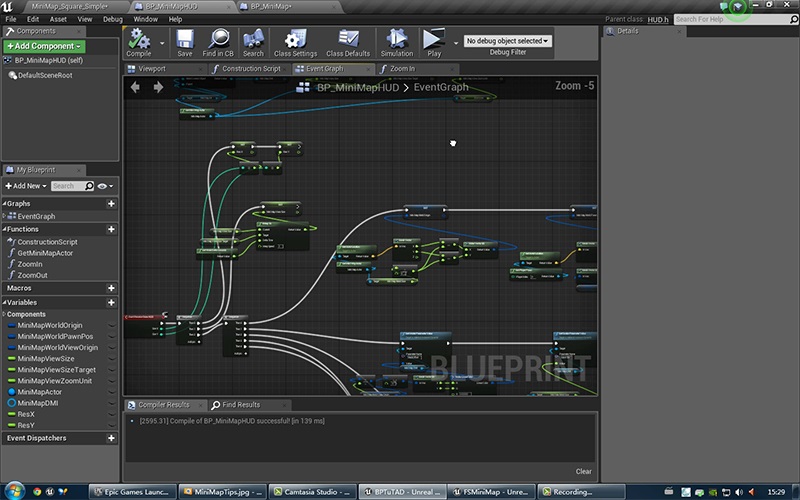
Task: Click the Search For Help field
Action: tap(731, 19)
